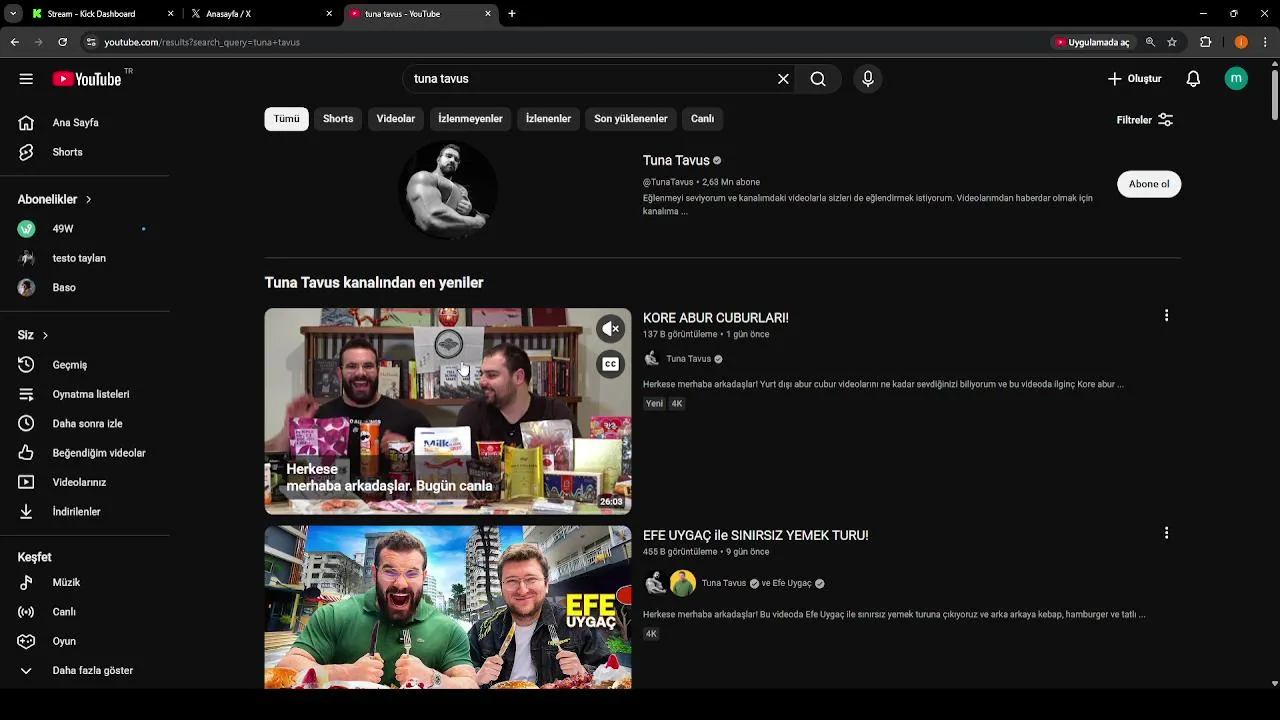Toggle captions CC on preview video

click(610, 364)
